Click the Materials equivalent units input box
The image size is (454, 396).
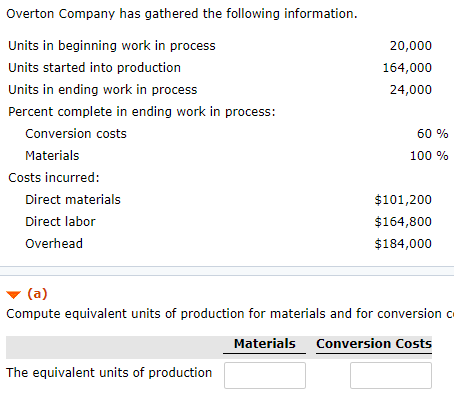[265, 375]
